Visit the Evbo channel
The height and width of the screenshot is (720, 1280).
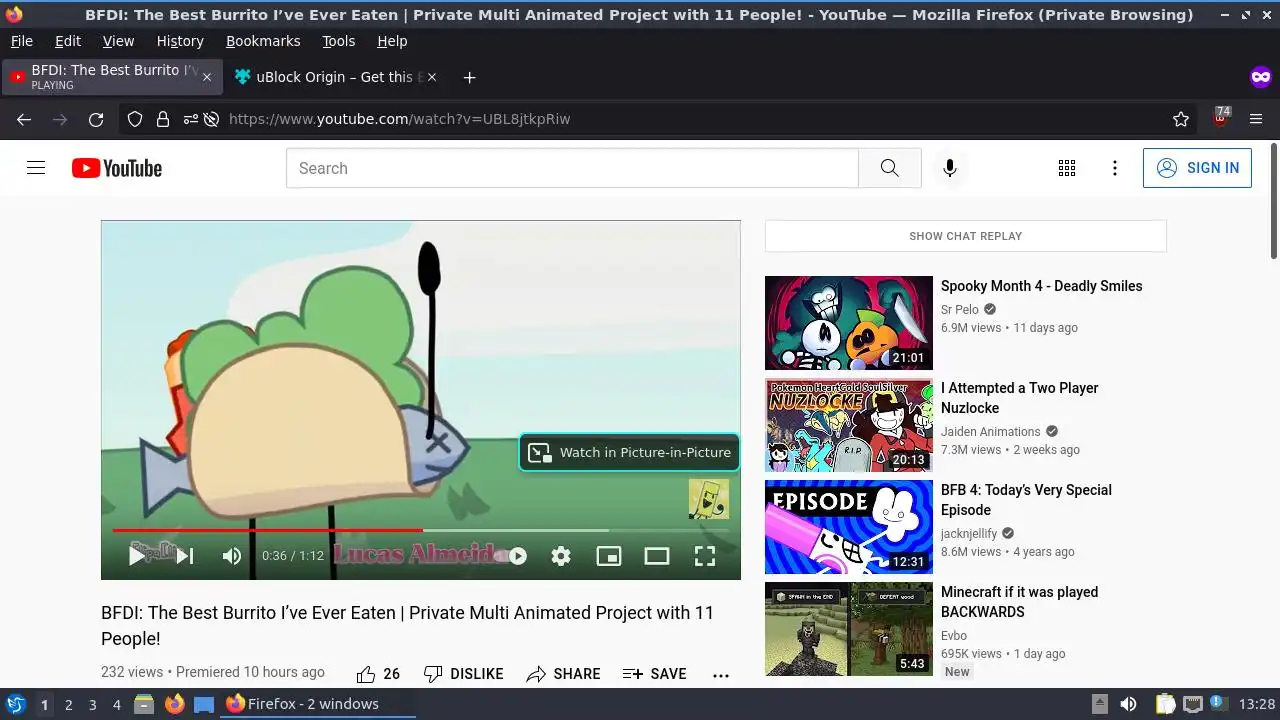pos(954,636)
